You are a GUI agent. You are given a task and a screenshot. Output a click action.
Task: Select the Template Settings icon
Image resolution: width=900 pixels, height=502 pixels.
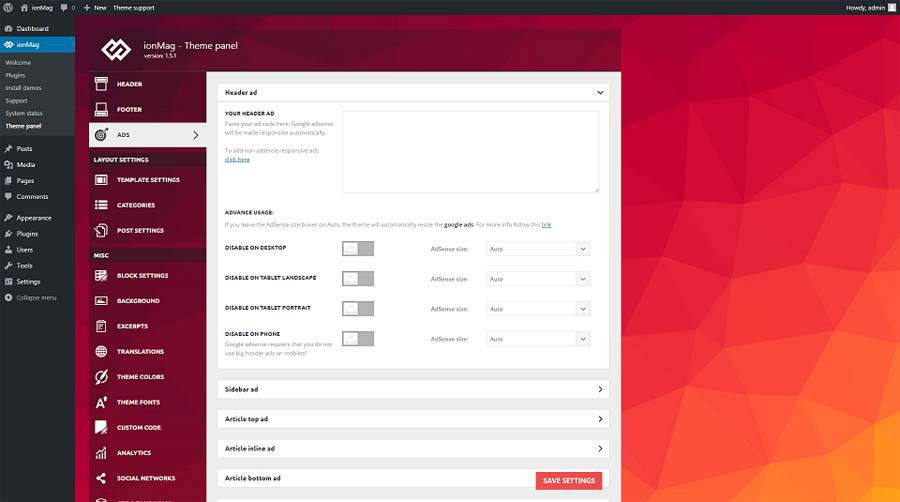[x=100, y=180]
